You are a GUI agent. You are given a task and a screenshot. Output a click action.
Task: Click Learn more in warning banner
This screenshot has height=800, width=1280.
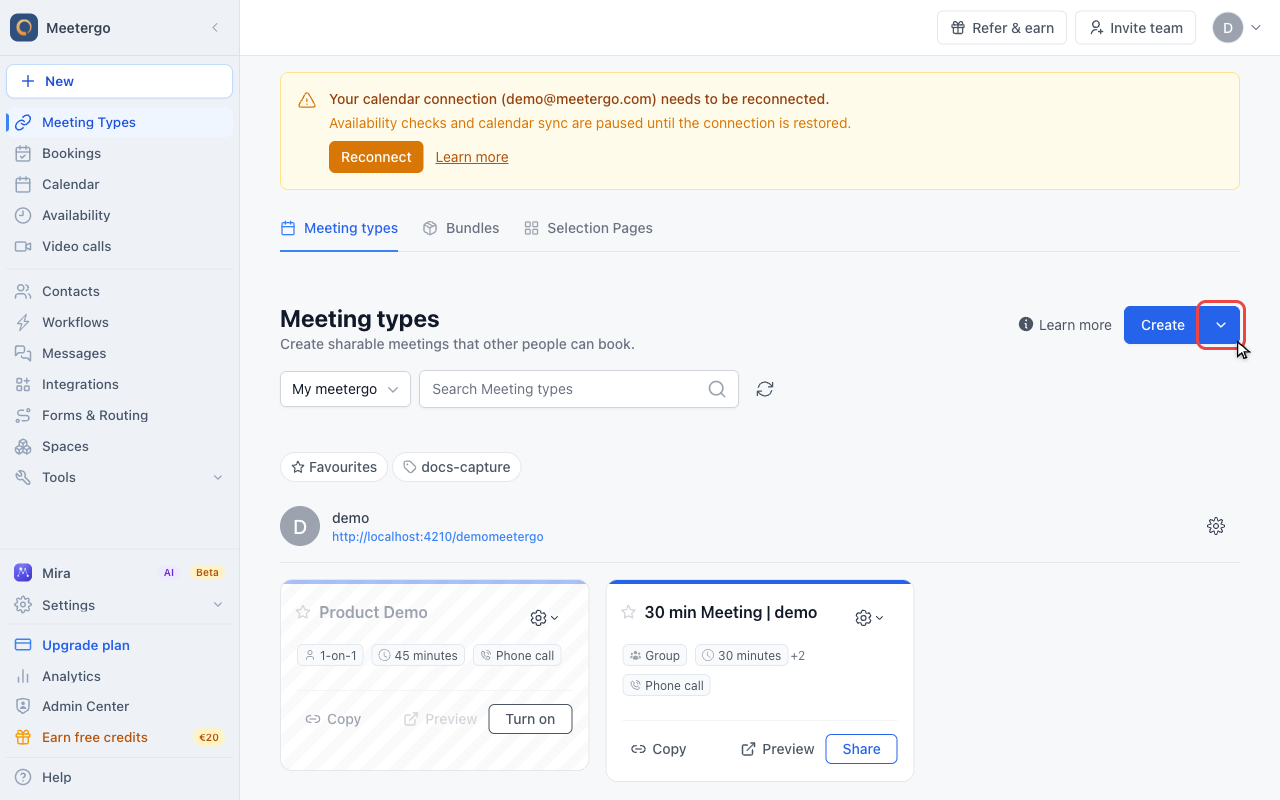[472, 157]
